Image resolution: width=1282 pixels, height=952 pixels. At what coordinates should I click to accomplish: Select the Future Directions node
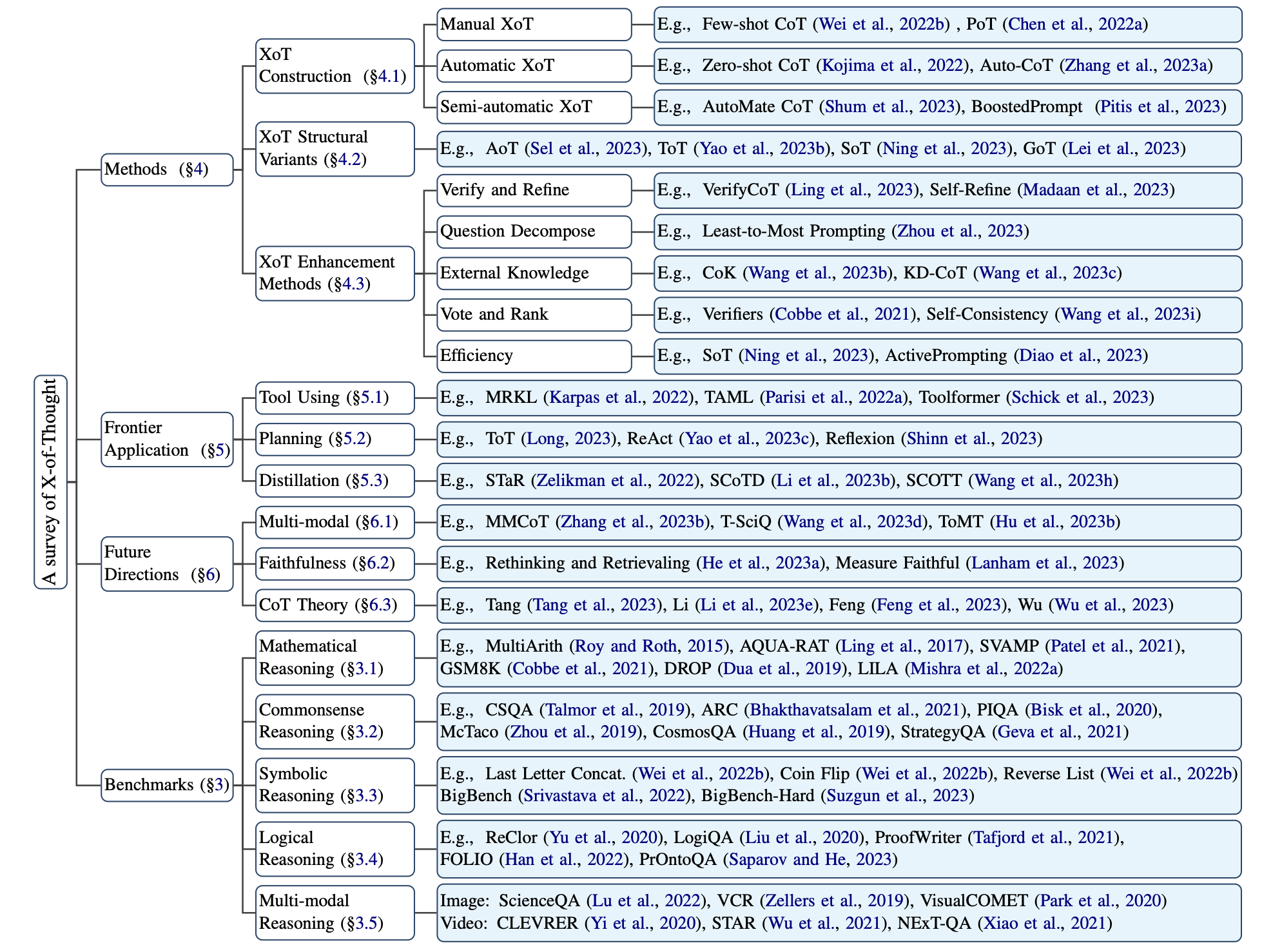[x=166, y=563]
